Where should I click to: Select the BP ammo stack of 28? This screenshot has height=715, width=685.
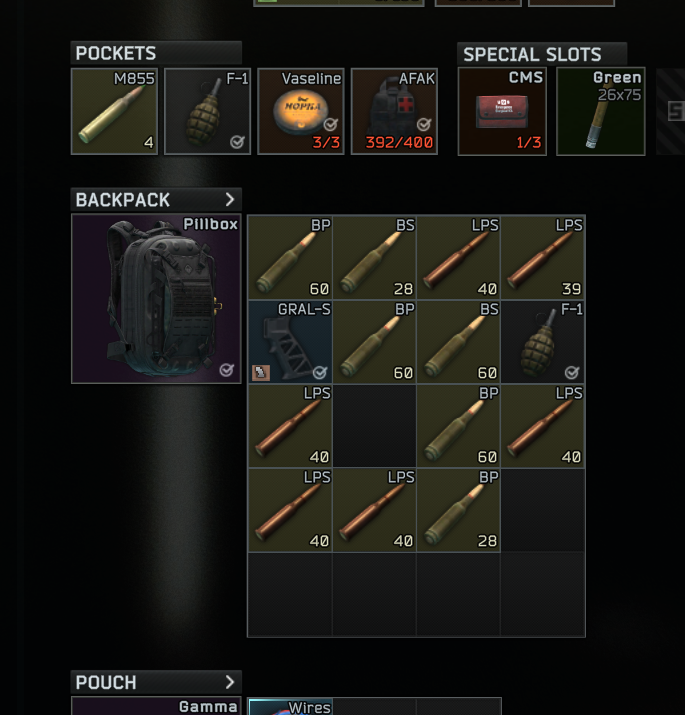(x=458, y=510)
